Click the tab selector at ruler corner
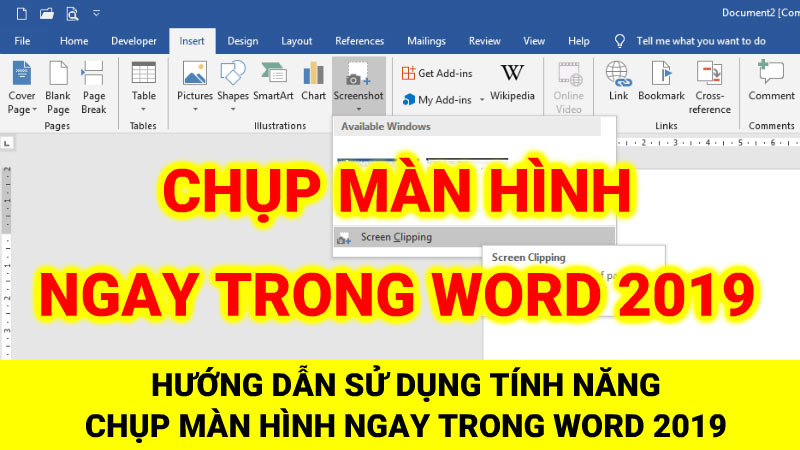 point(7,144)
